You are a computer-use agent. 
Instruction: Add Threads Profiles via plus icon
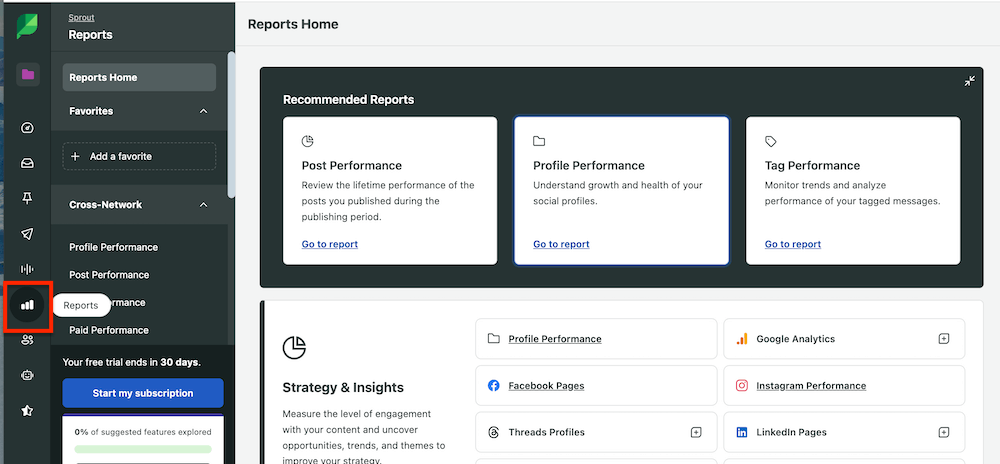coord(696,432)
